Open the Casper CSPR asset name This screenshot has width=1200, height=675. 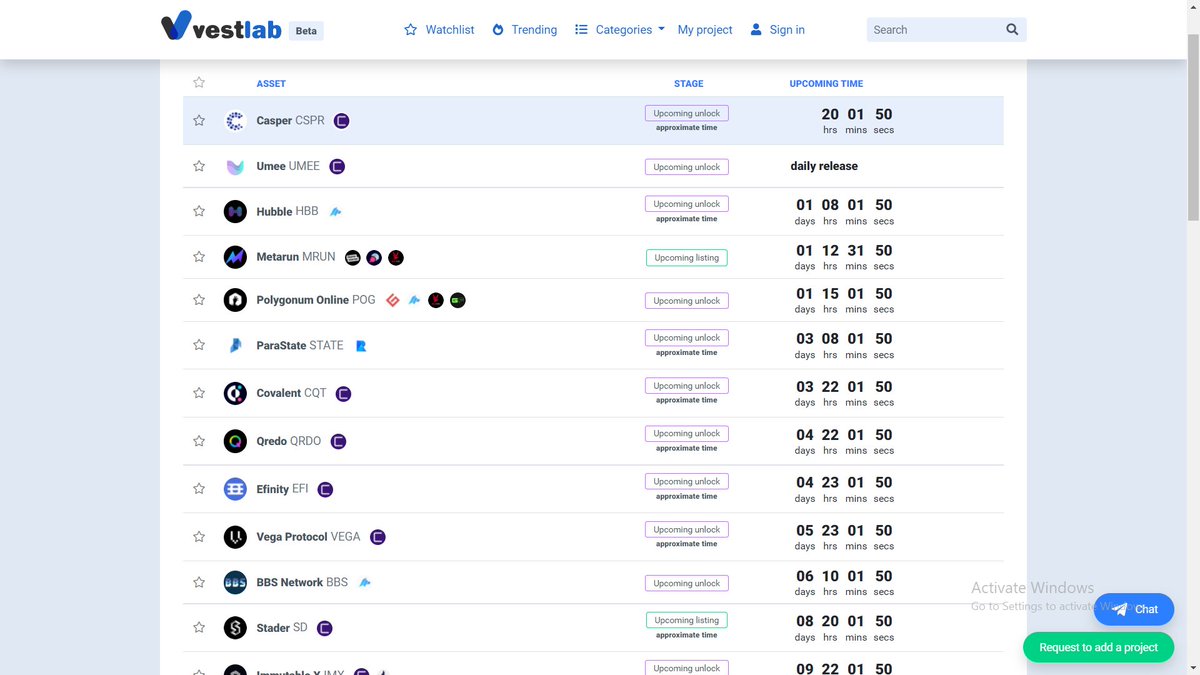[x=290, y=120]
